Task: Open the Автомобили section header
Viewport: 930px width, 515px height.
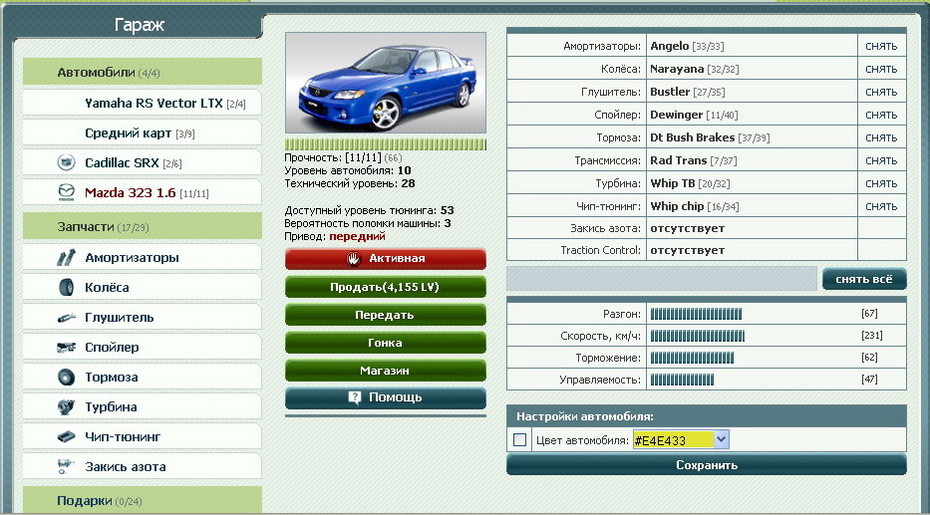Action: coord(142,72)
